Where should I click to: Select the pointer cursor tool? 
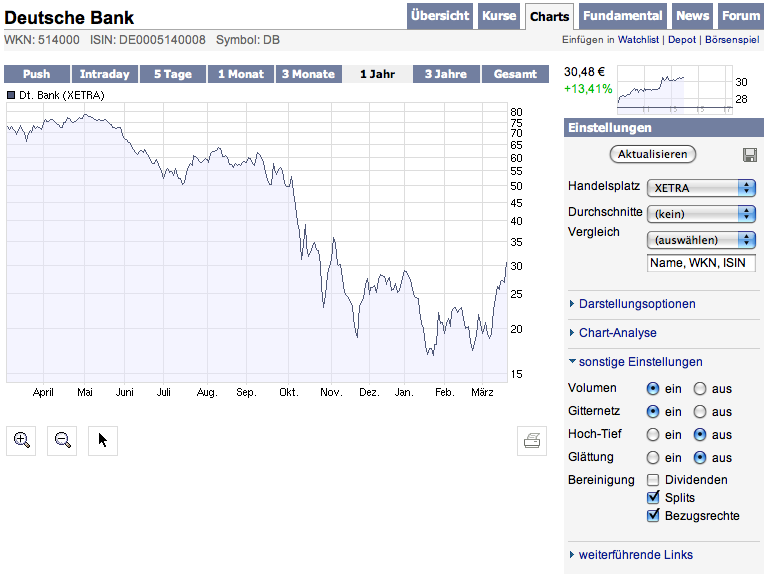[103, 441]
